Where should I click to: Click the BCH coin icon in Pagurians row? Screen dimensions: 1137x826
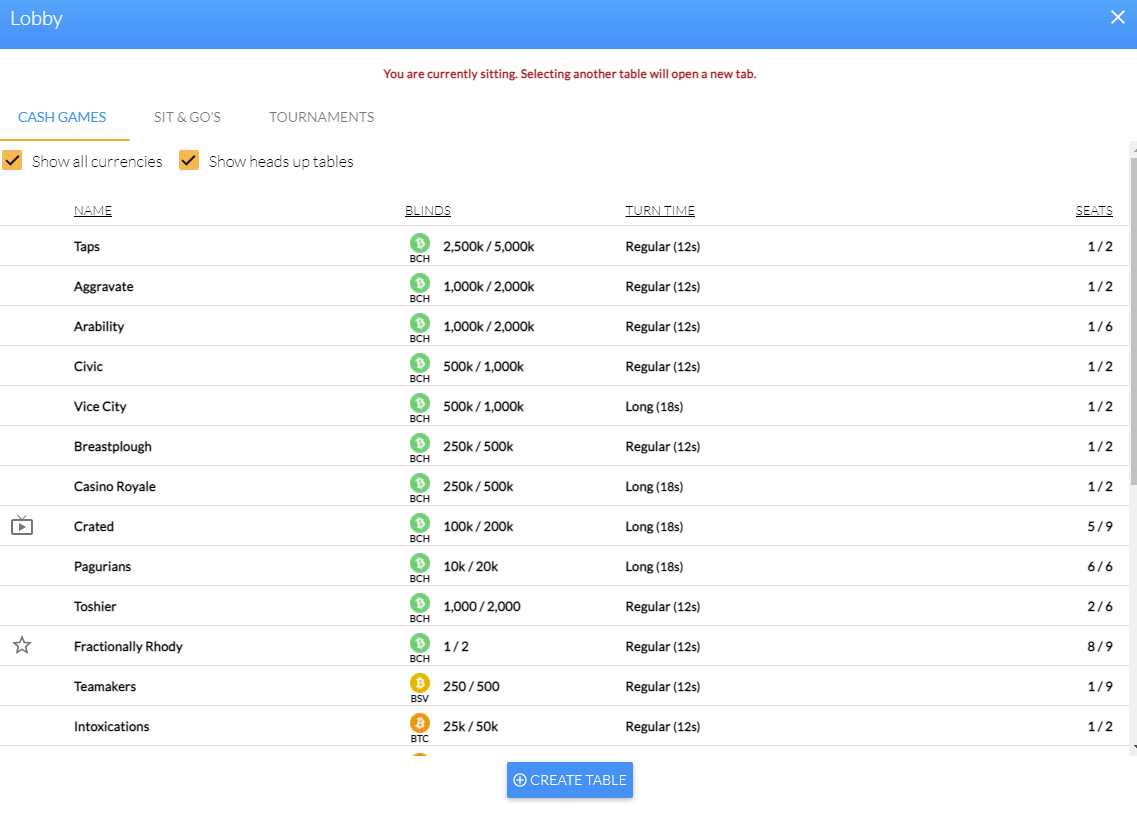420,563
